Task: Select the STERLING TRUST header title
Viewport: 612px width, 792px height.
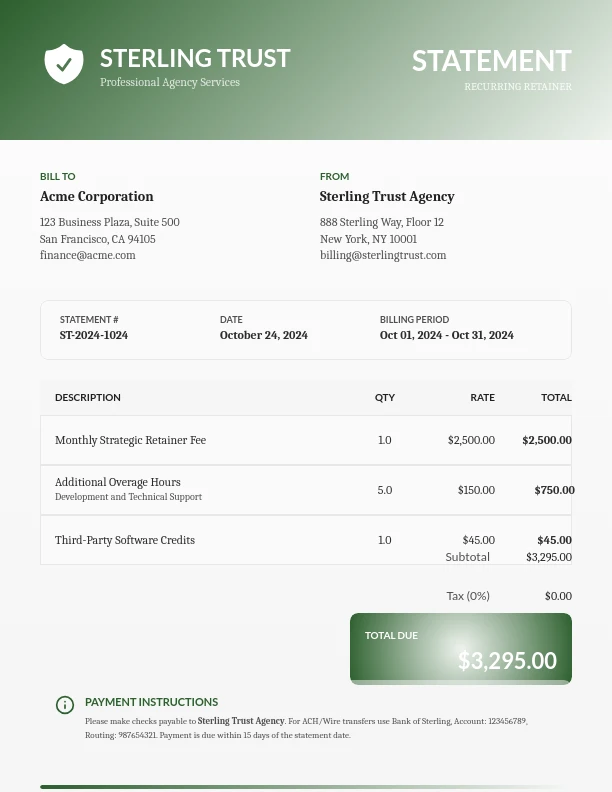Action: tap(195, 58)
